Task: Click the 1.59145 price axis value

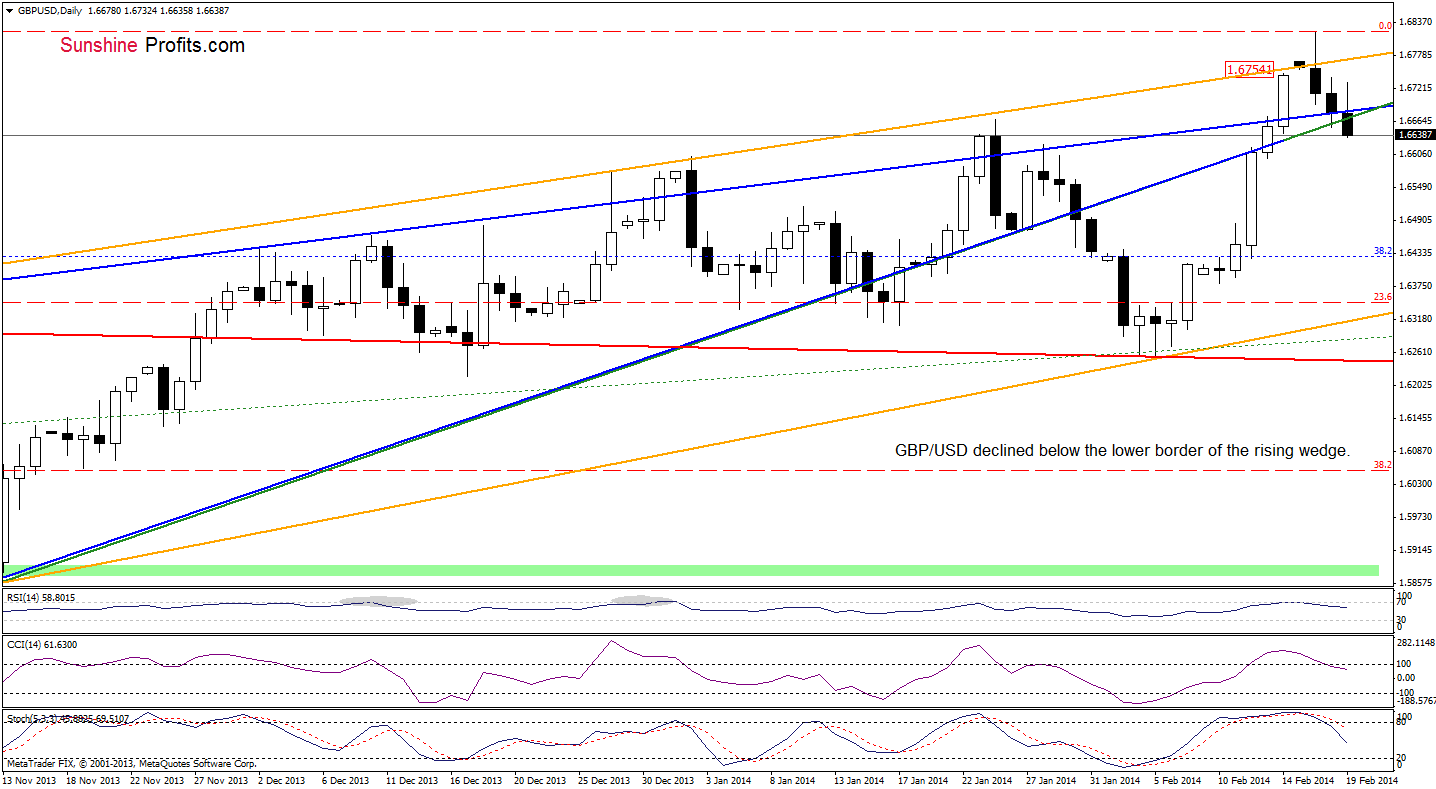Action: pos(1416,550)
